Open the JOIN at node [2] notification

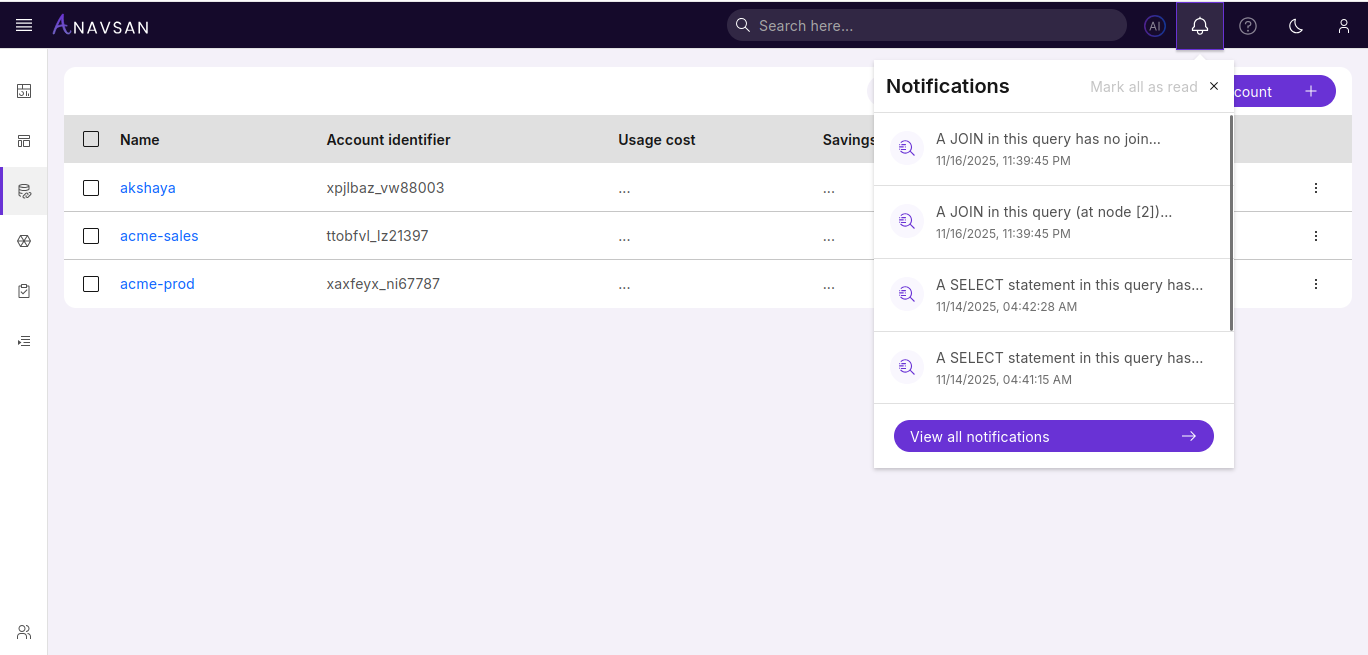[x=1053, y=221]
